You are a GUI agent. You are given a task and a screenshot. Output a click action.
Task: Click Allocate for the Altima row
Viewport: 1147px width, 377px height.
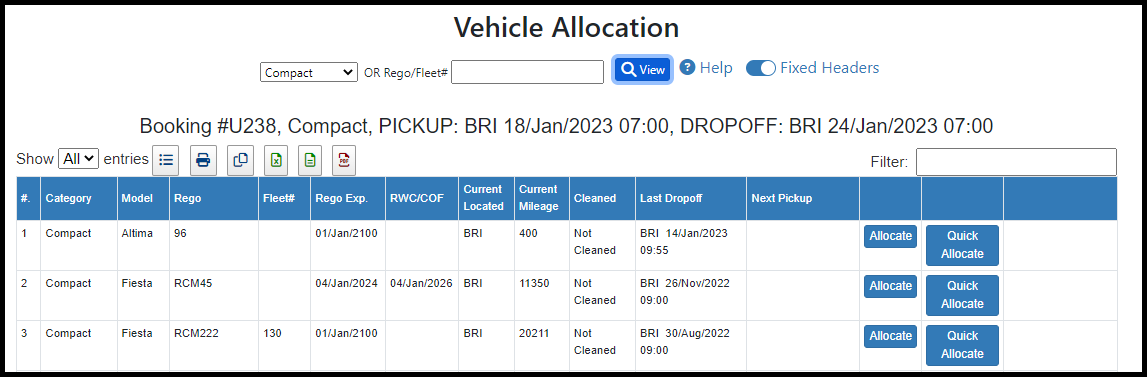click(x=890, y=236)
